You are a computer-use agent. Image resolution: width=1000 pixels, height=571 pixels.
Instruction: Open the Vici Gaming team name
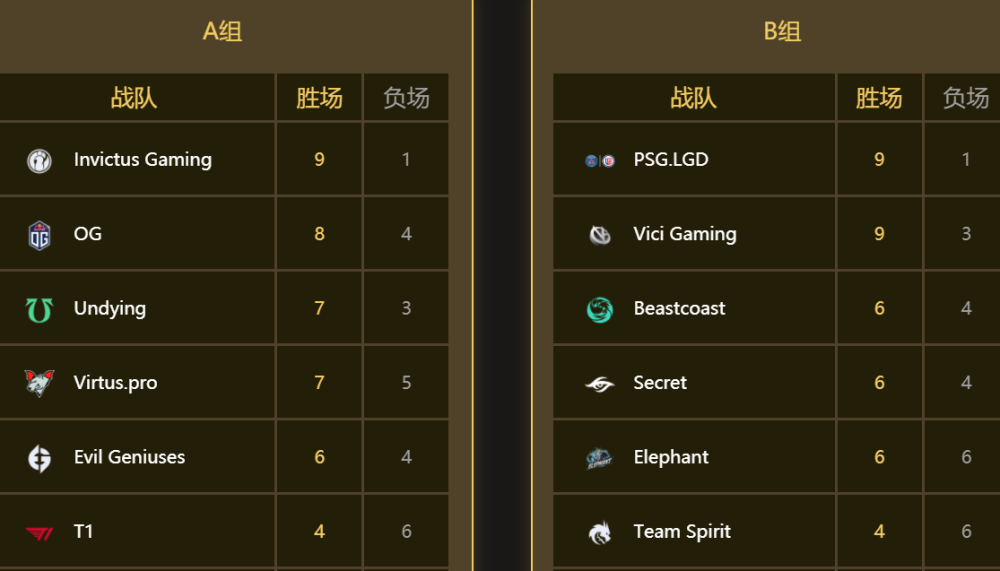click(x=685, y=234)
